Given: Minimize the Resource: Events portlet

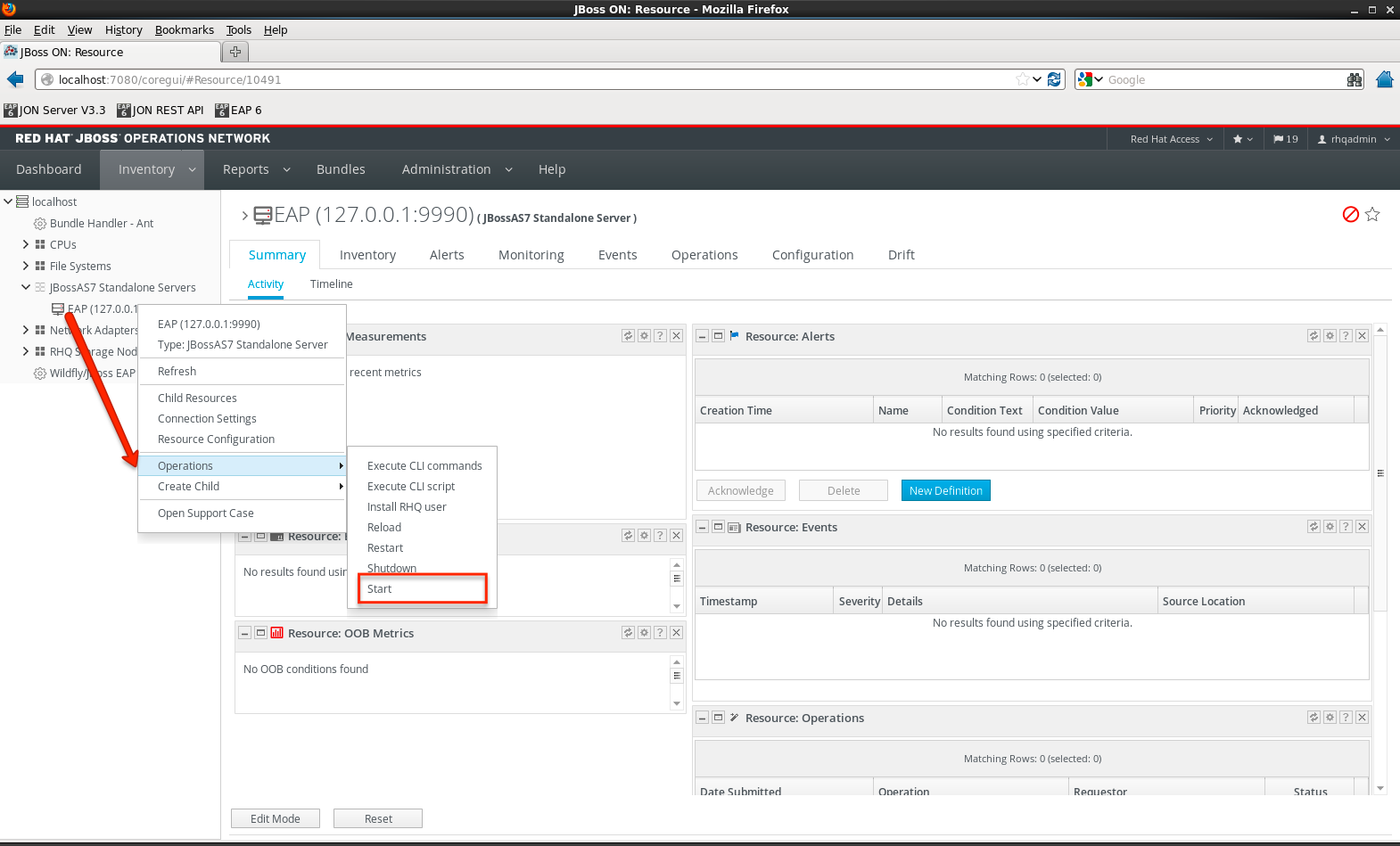Looking at the screenshot, I should [x=703, y=527].
